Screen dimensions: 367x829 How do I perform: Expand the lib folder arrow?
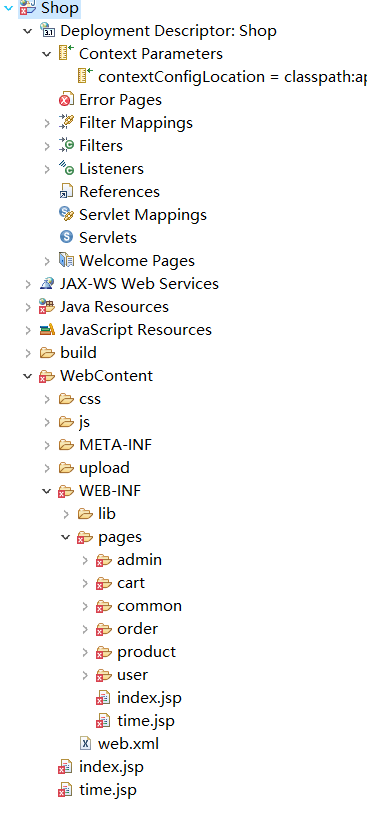tap(66, 513)
